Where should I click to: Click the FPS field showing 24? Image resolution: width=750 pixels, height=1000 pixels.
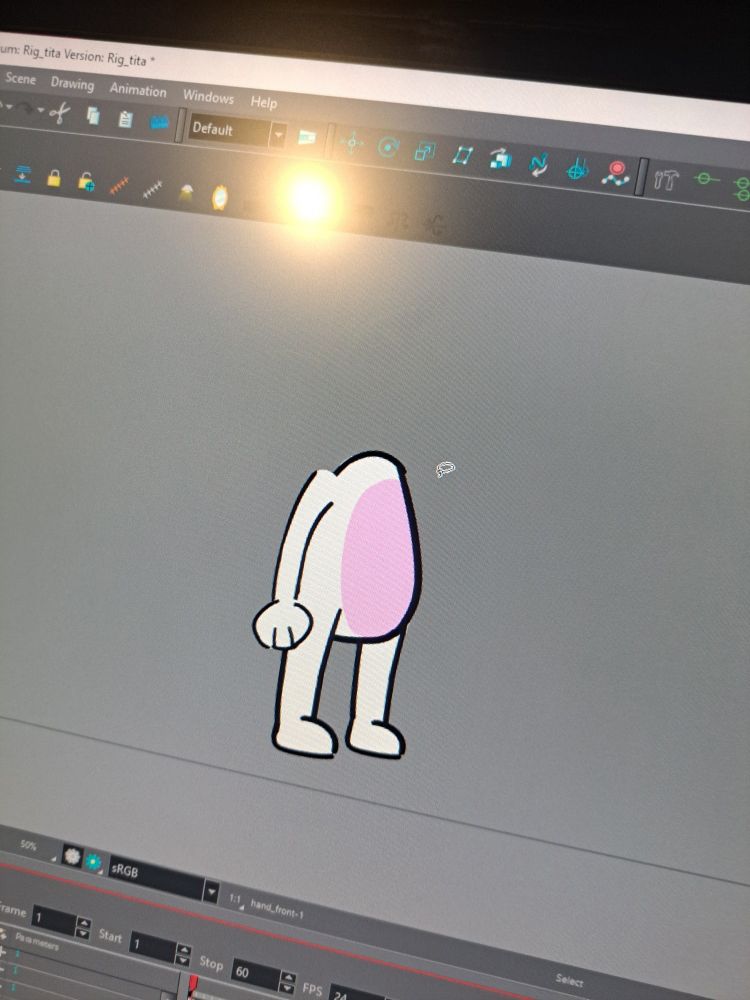tap(355, 993)
